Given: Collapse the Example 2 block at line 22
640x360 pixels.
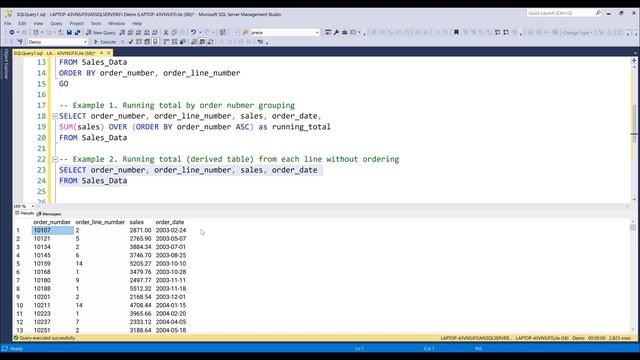Looking at the screenshot, I should point(55,159).
